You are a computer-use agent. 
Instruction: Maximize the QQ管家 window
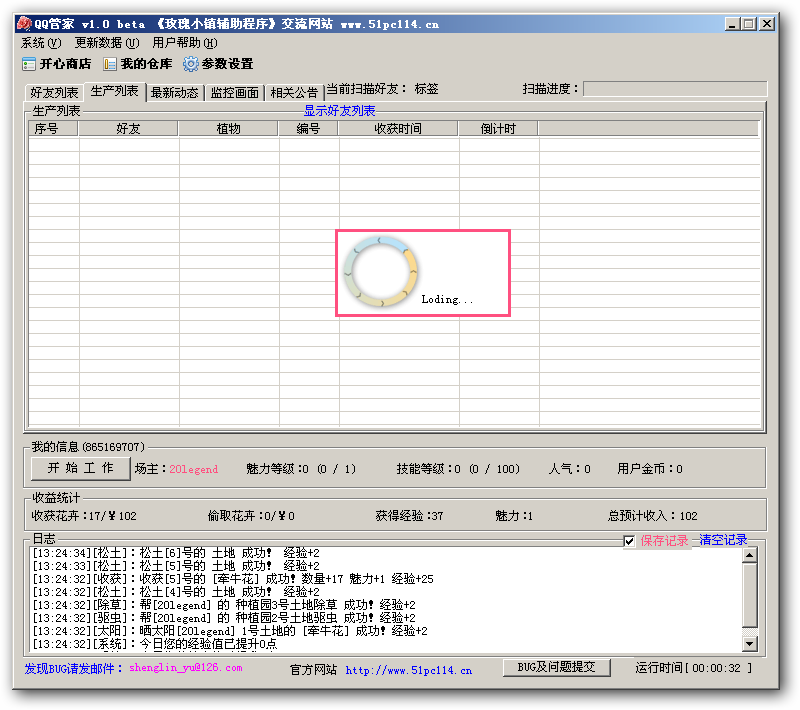tap(749, 24)
